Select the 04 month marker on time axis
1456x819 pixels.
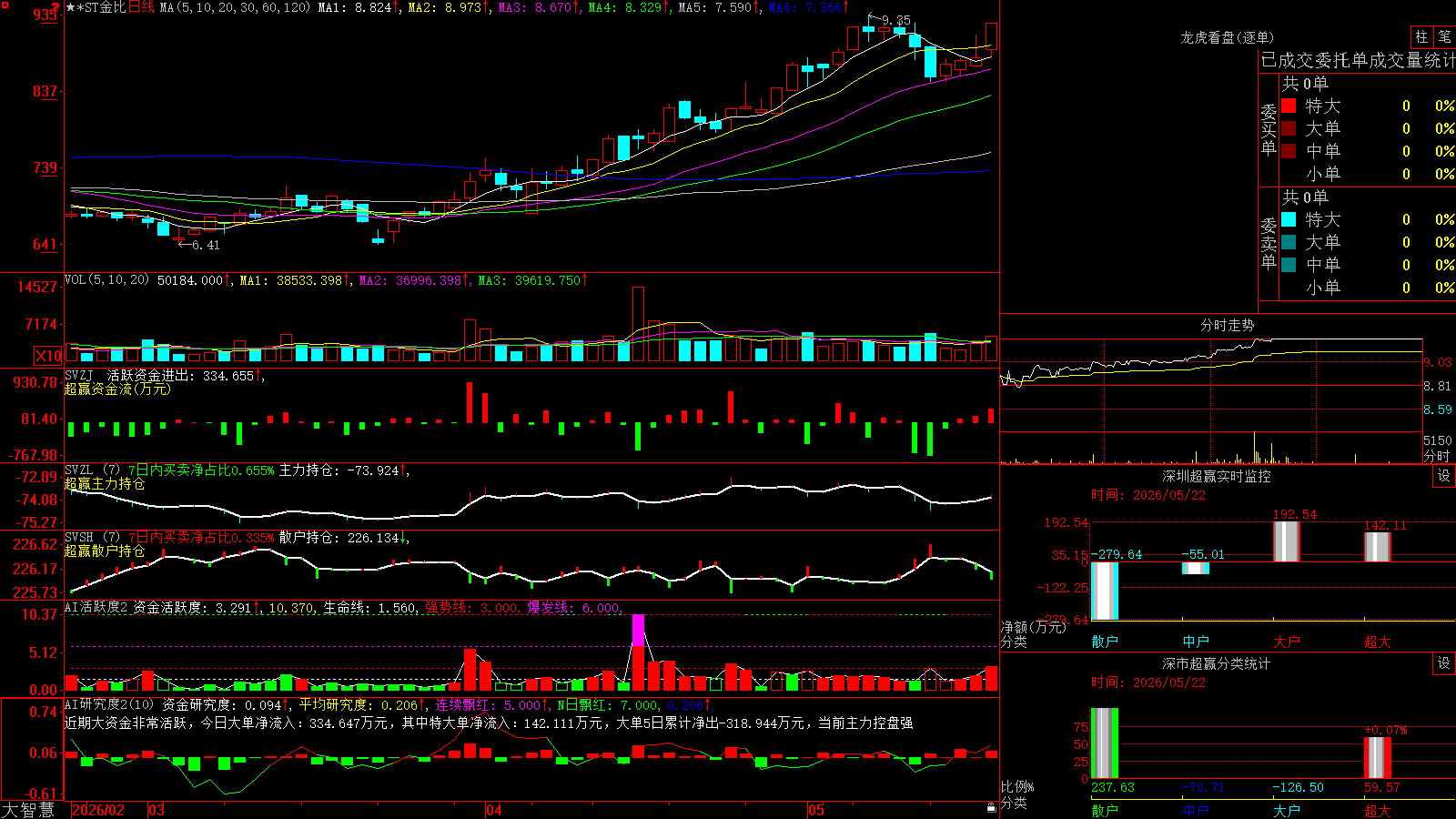coord(494,810)
